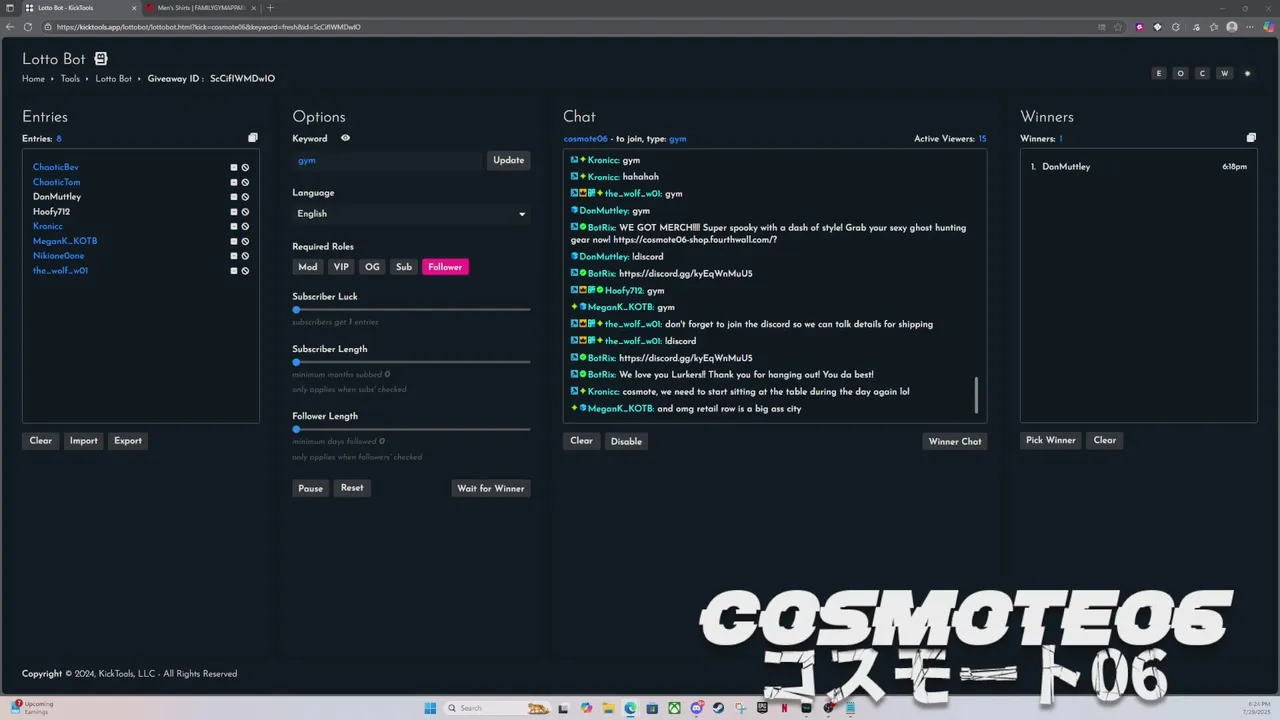Image resolution: width=1280 pixels, height=720 pixels.
Task: Toggle the Follower required role
Action: tap(445, 267)
